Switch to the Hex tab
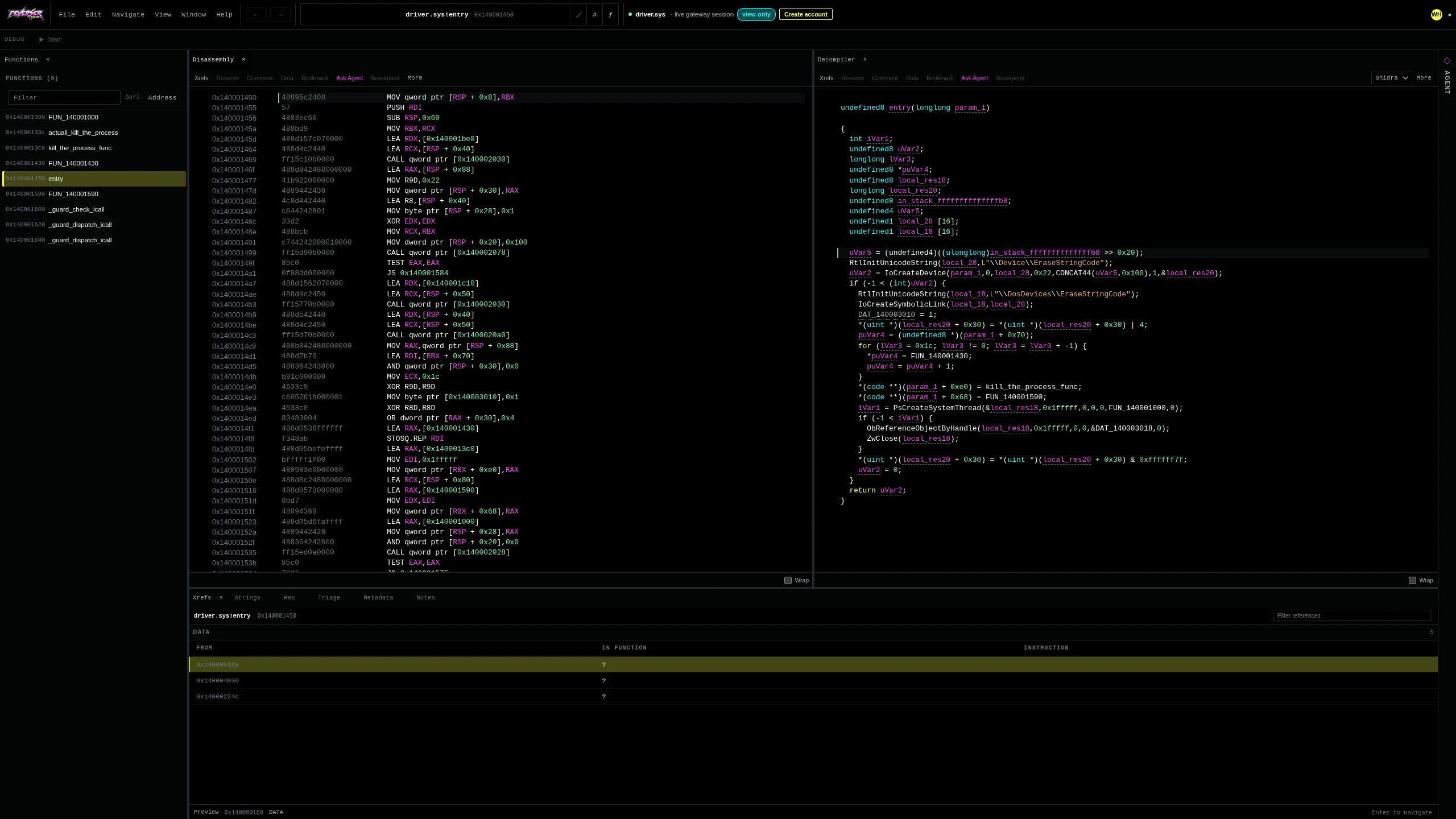The height and width of the screenshot is (819, 1456). [x=289, y=597]
